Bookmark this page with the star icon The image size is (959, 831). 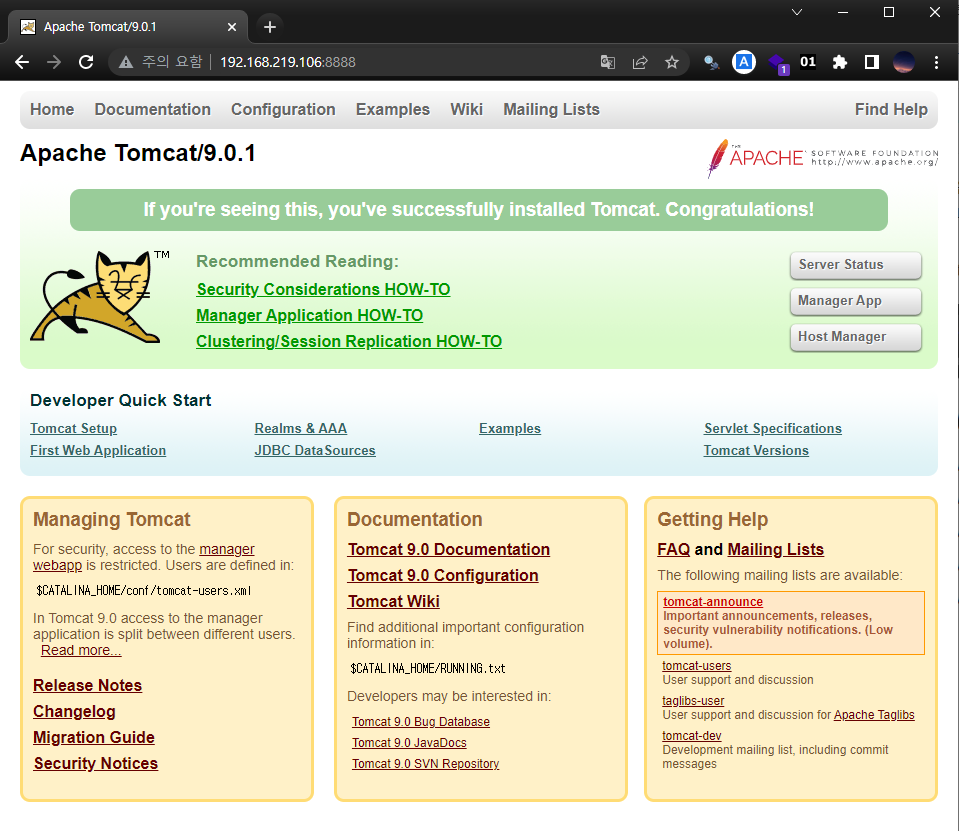click(x=672, y=62)
